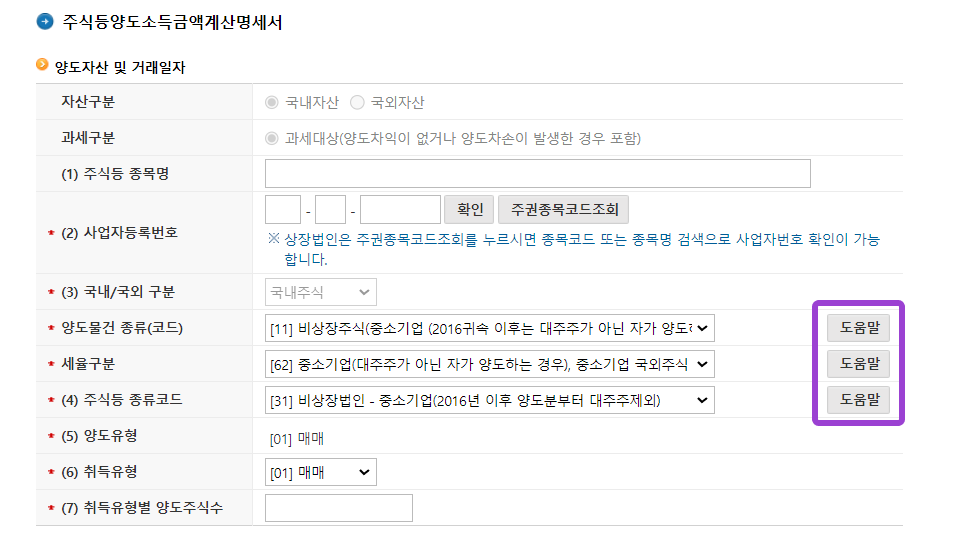Viewport: 953px width, 541px height.
Task: Expand the 주식등 종류코드 dropdown
Action: (x=490, y=400)
